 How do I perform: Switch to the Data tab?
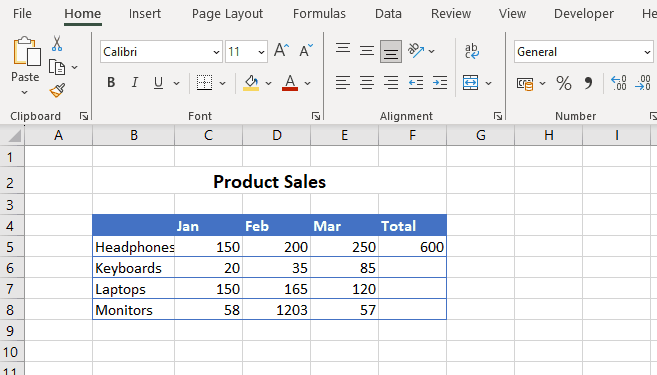coord(388,14)
